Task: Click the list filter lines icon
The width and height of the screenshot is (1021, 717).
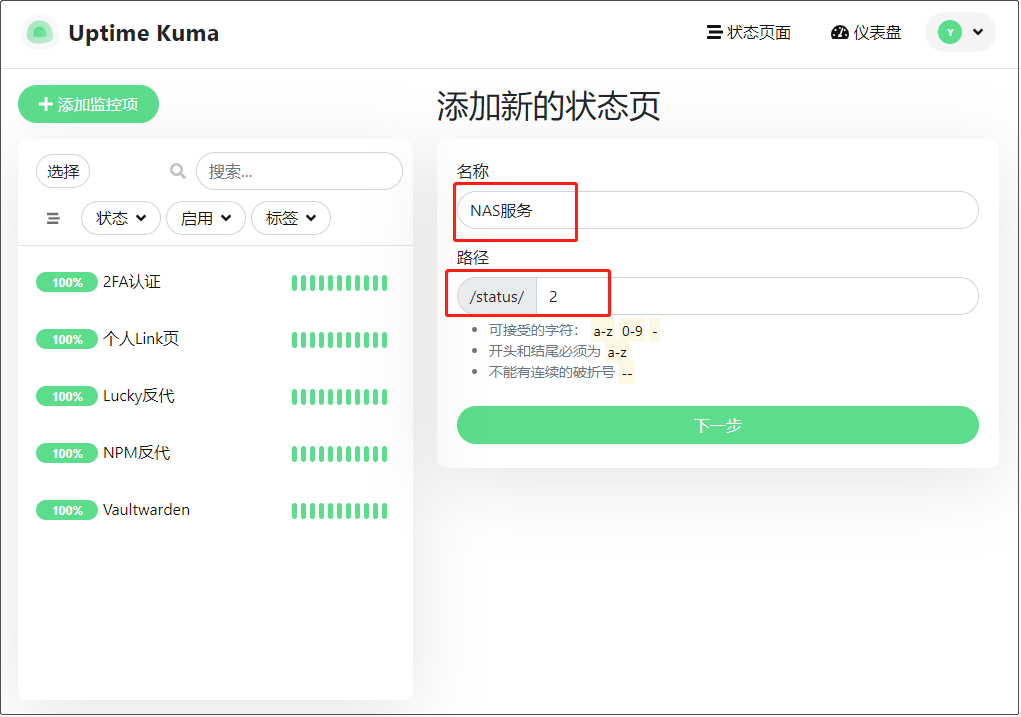Action: [x=53, y=218]
